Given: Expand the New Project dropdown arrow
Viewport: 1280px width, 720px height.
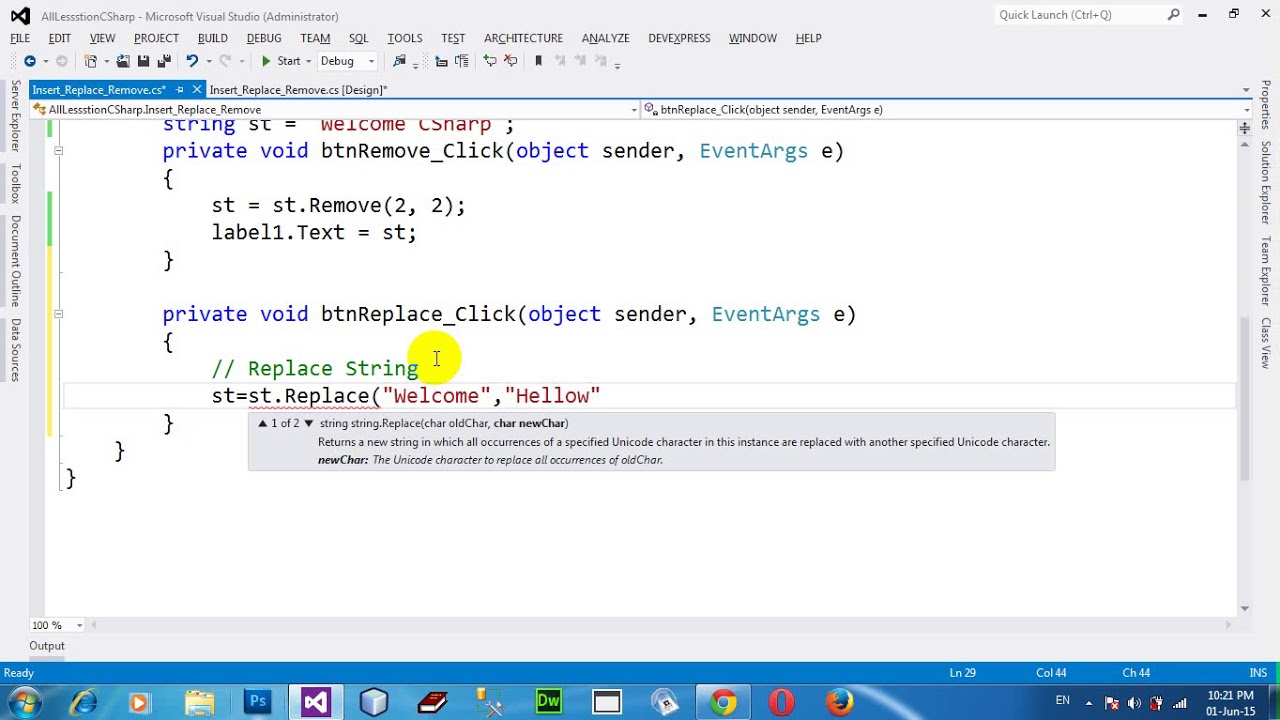Looking at the screenshot, I should click(105, 61).
